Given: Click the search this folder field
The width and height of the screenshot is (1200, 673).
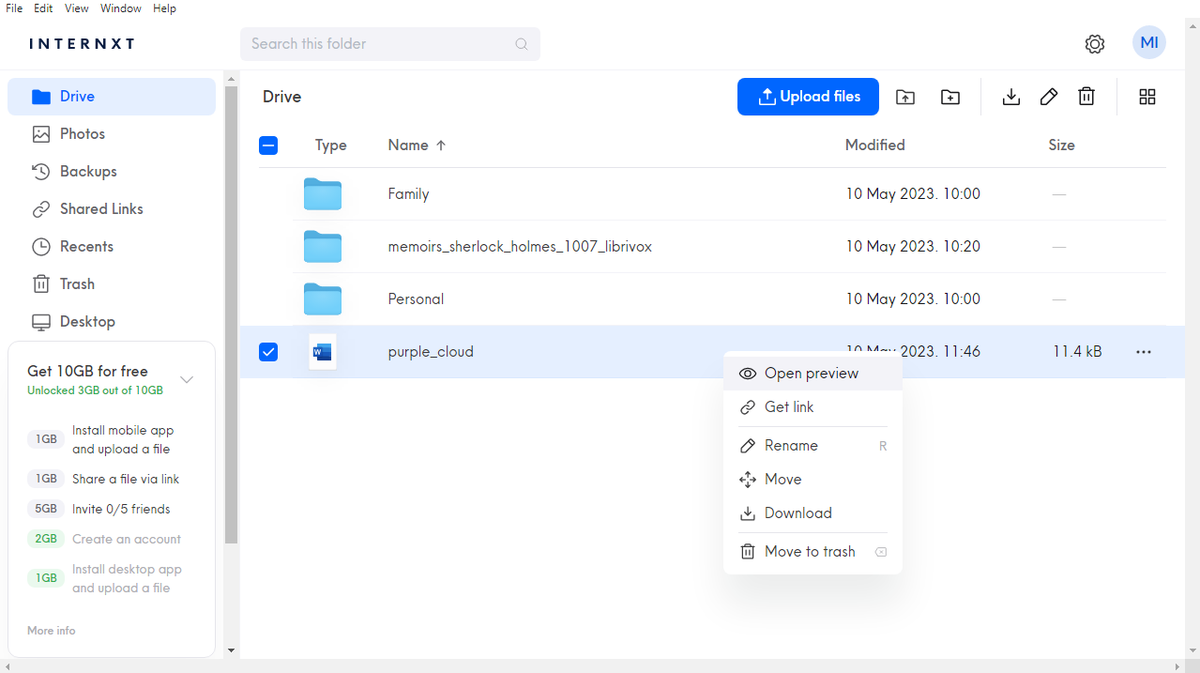Looking at the screenshot, I should click(390, 44).
